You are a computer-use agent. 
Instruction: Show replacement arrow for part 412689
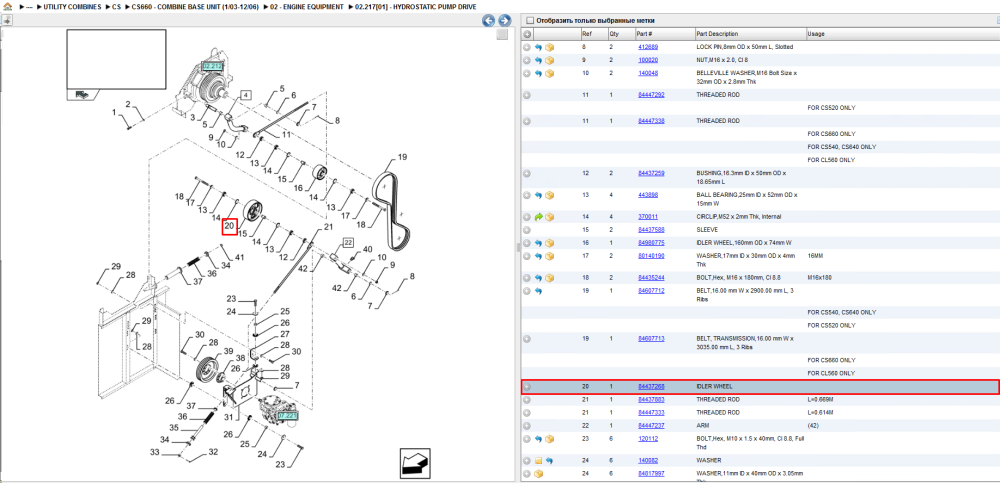[538, 47]
